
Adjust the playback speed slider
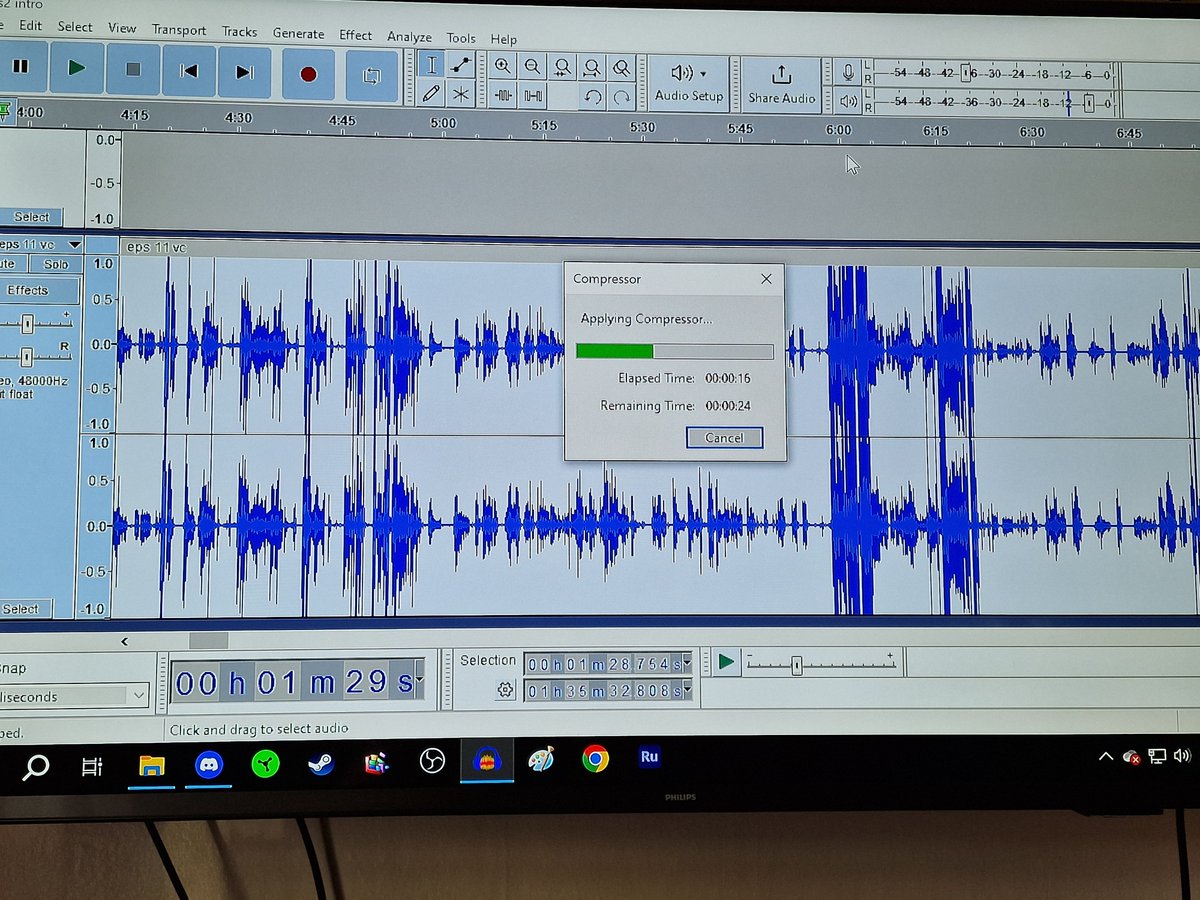click(x=797, y=665)
